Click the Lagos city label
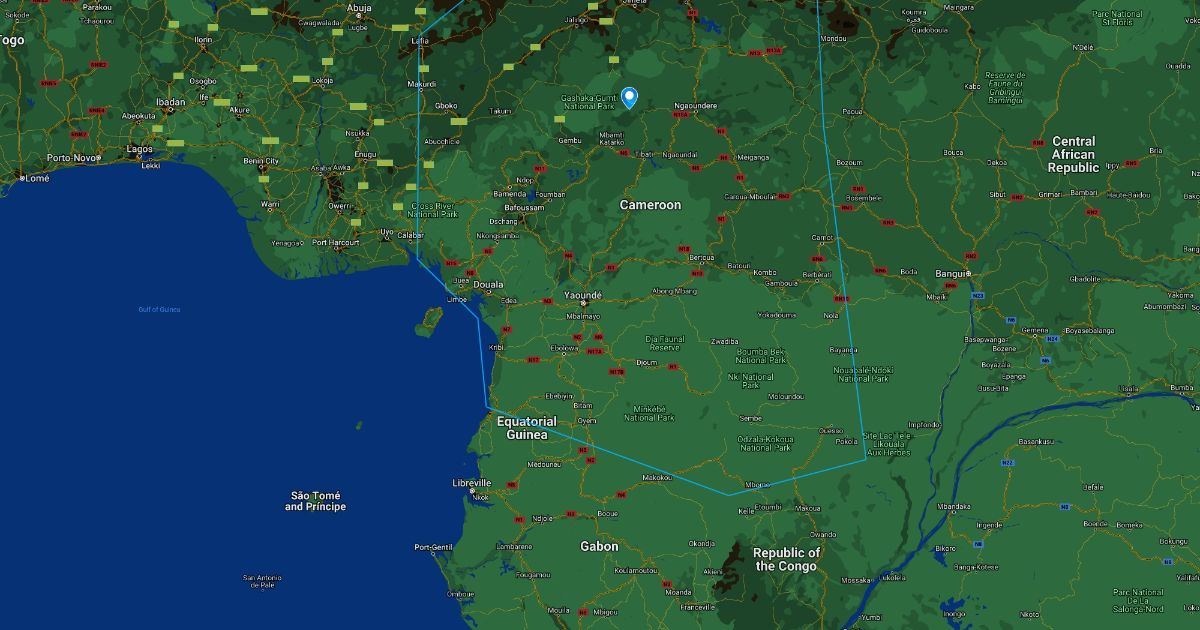The image size is (1200, 630). [x=140, y=149]
